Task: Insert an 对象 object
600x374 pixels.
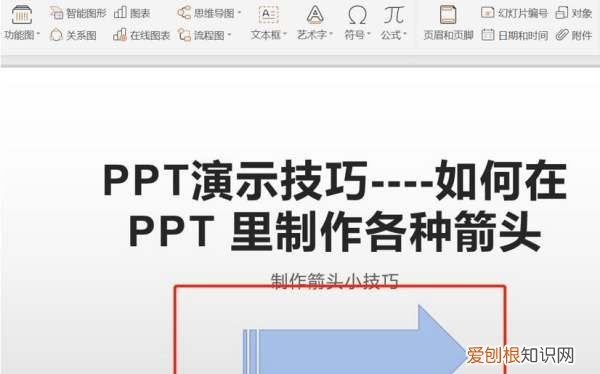Action: (574, 13)
